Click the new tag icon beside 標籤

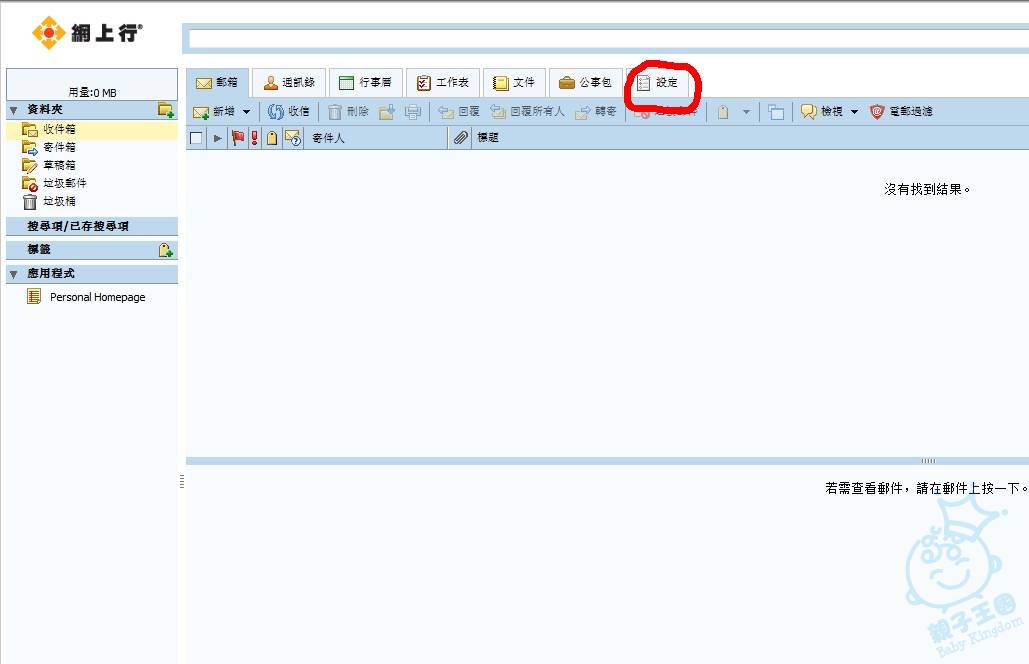pyautogui.click(x=166, y=250)
